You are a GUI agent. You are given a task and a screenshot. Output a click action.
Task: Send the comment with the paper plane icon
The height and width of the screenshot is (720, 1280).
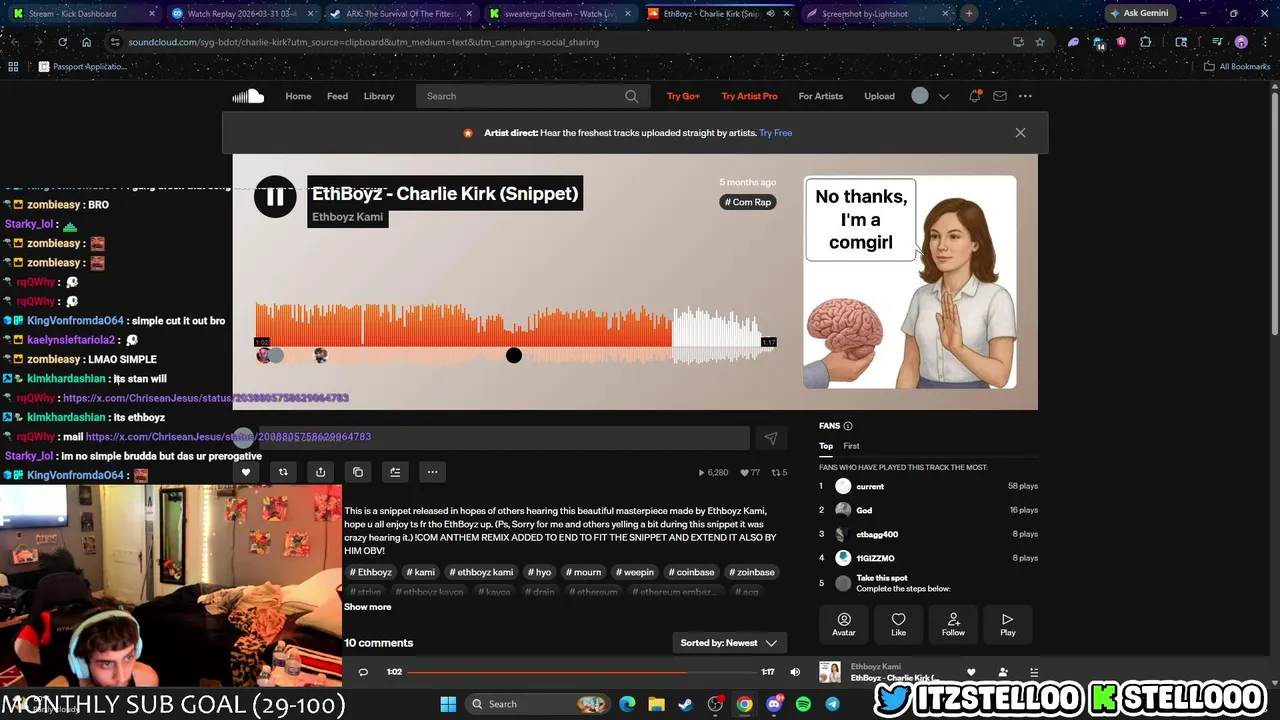tap(770, 438)
